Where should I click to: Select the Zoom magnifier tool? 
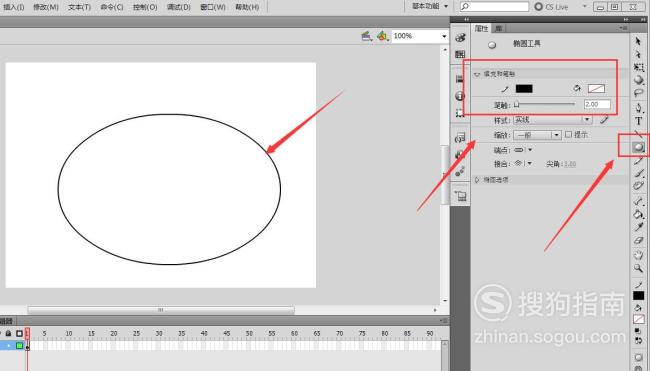638,268
